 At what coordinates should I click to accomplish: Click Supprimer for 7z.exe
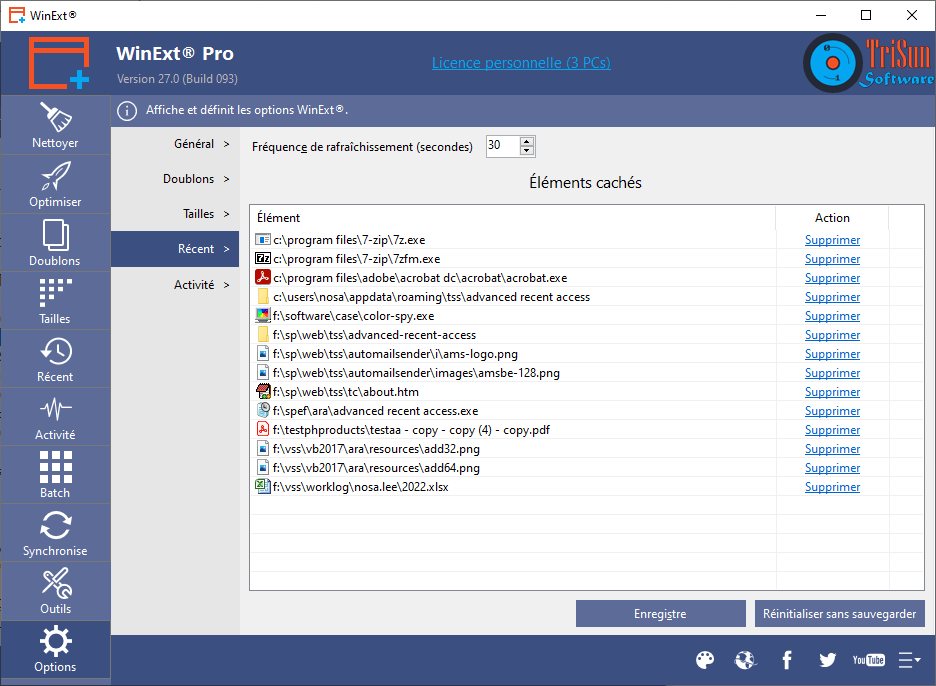point(832,239)
